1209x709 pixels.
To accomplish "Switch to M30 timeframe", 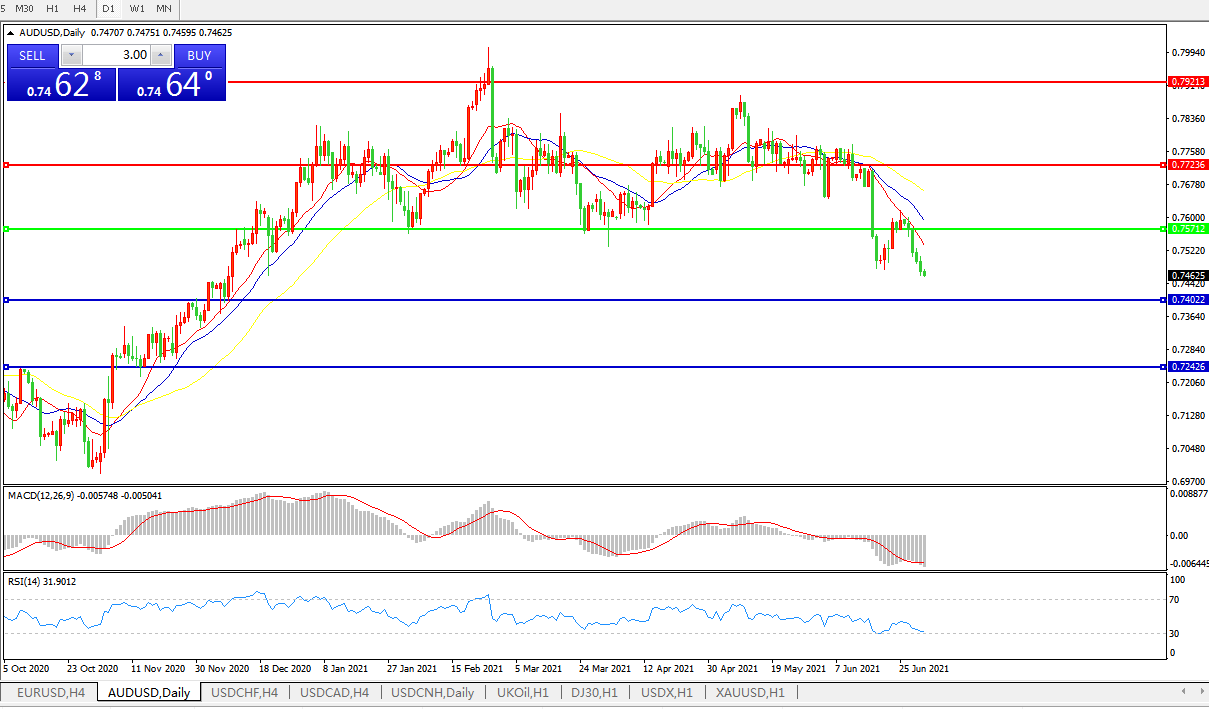I will click(x=26, y=8).
